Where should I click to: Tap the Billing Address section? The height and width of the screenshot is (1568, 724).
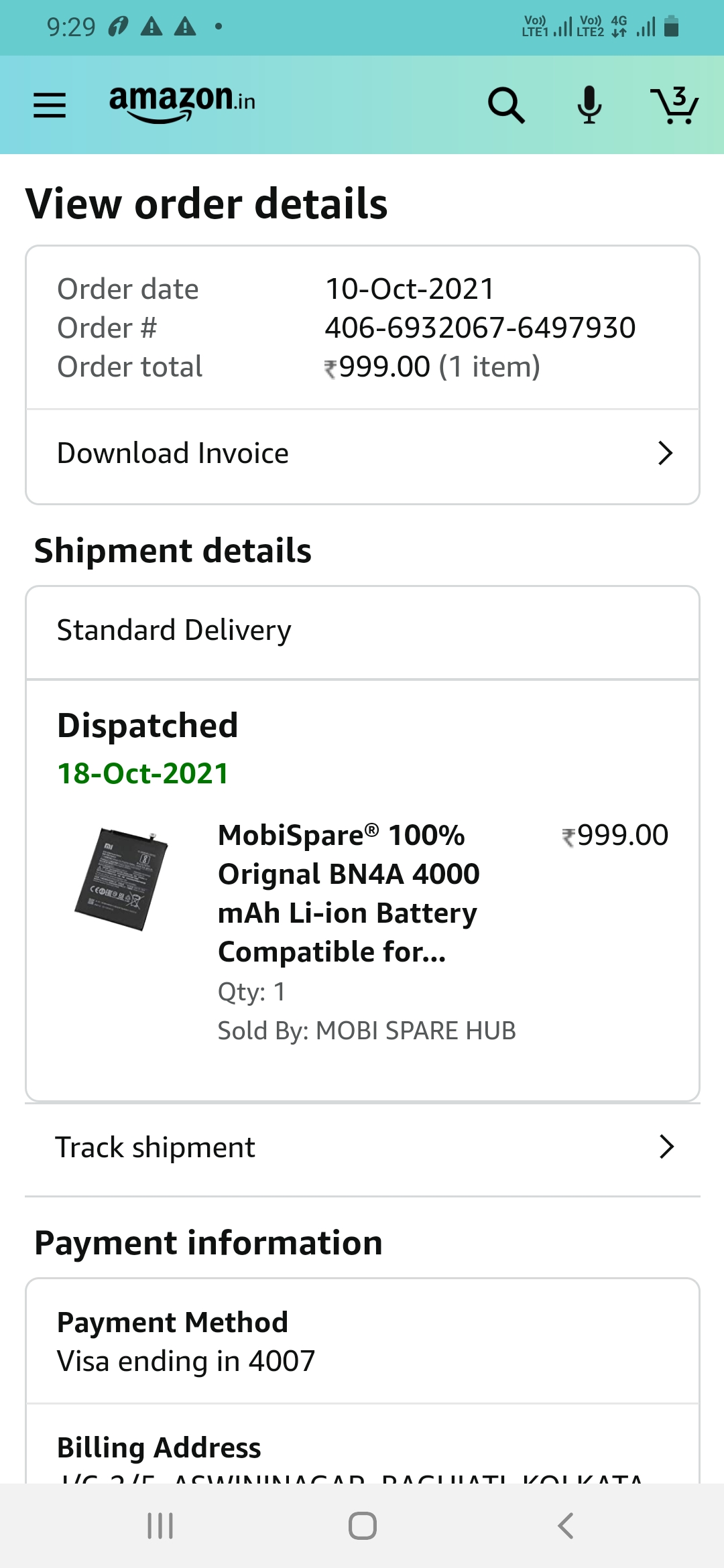(160, 1447)
